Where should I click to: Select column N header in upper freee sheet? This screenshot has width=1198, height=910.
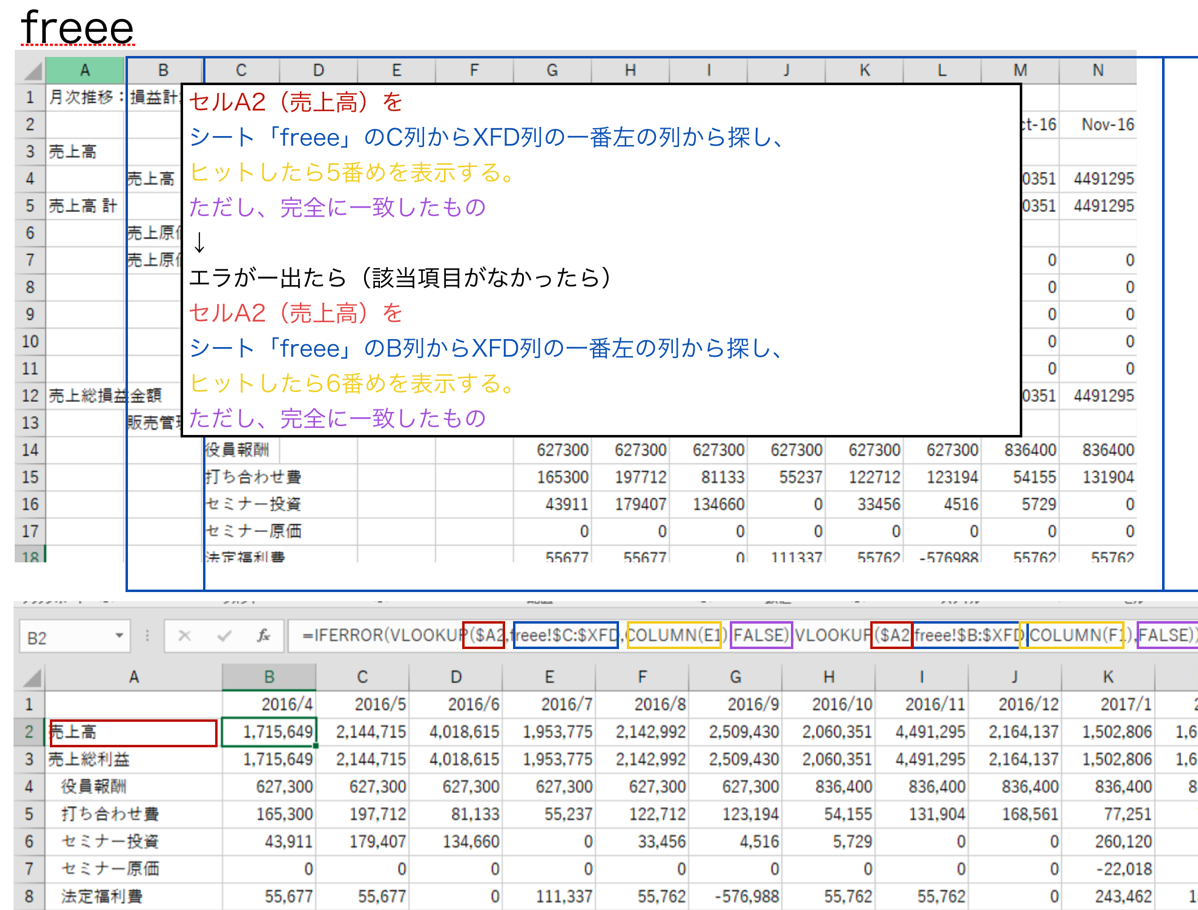point(1098,70)
